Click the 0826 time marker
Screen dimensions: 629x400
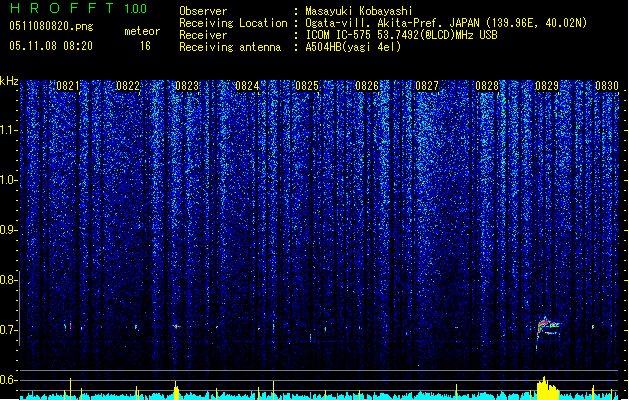click(367, 86)
